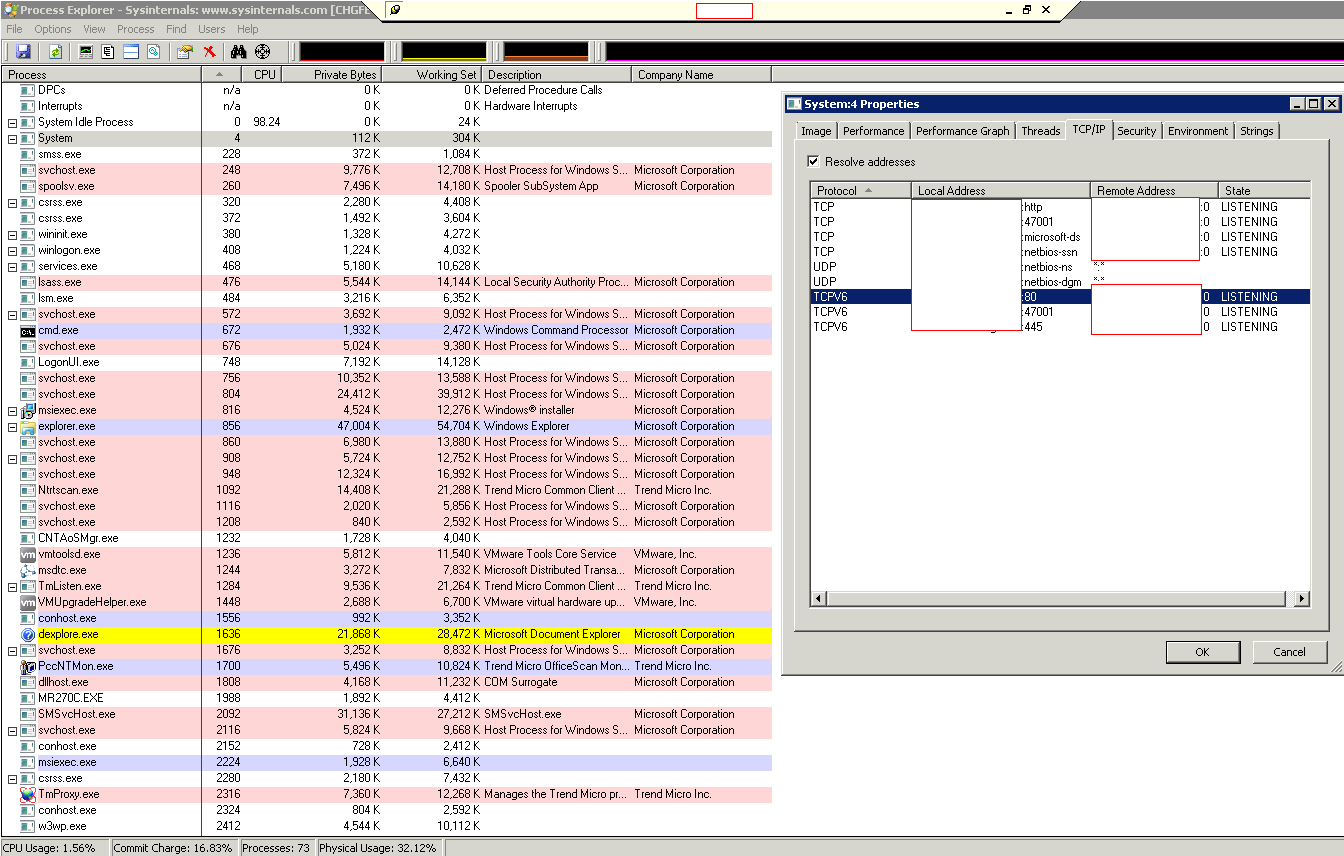Click the cmd.exe console icon in list
This screenshot has width=1344, height=856.
[28, 330]
